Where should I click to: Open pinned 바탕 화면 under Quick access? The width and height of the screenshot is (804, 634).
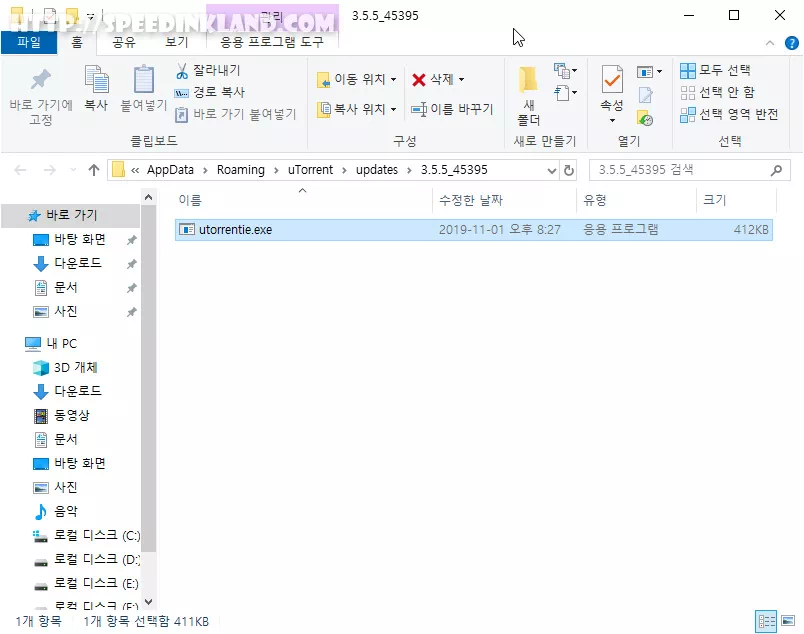[x=79, y=240]
